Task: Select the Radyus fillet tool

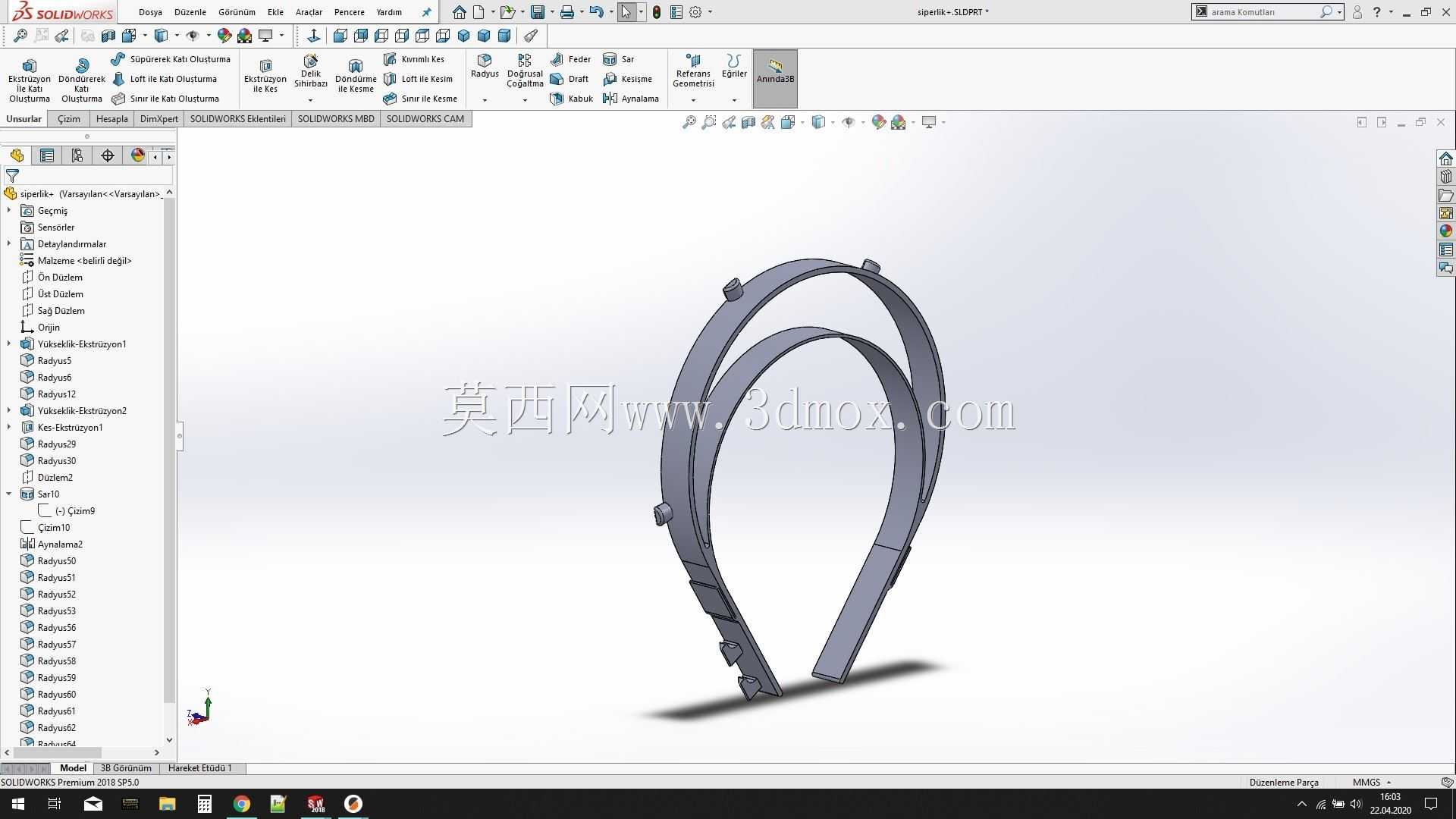Action: [485, 66]
